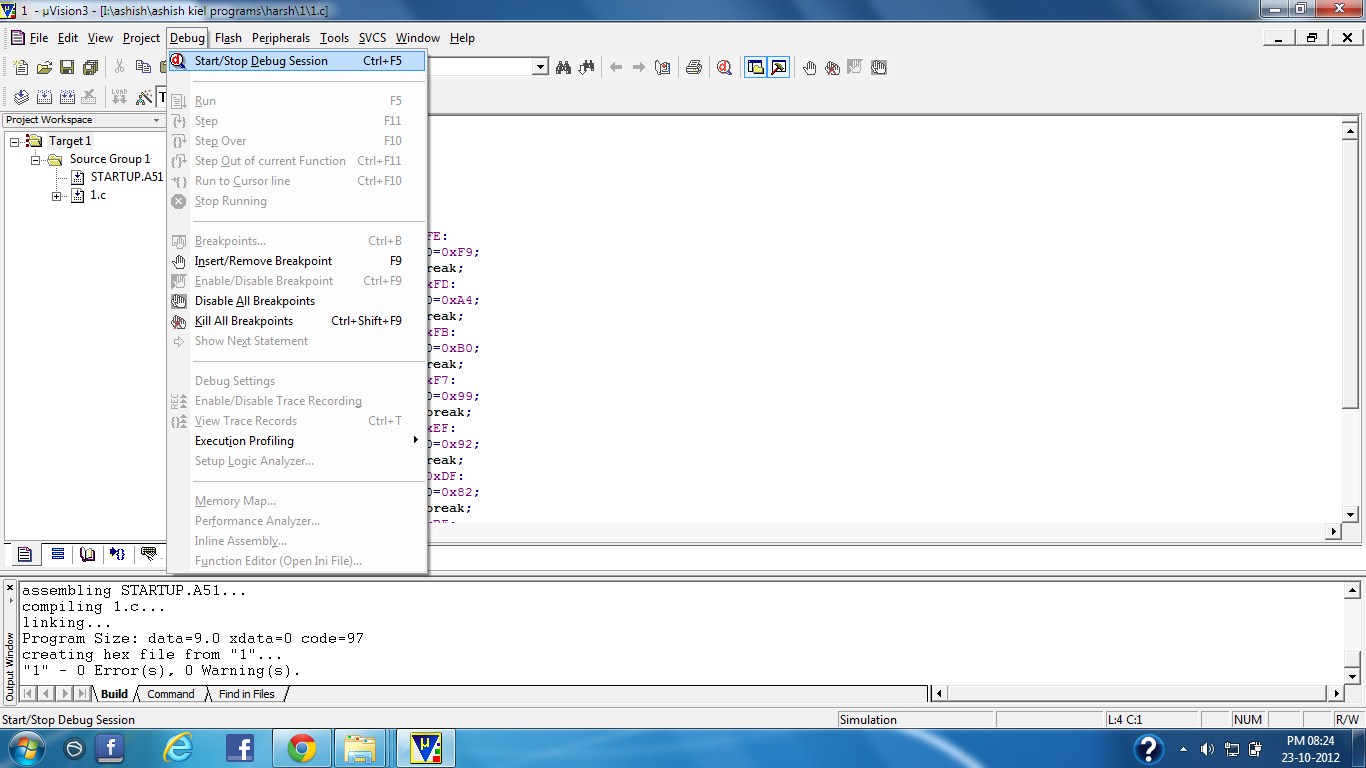
Task: Choose Start/Stop Debug Session menu item
Action: (298, 61)
